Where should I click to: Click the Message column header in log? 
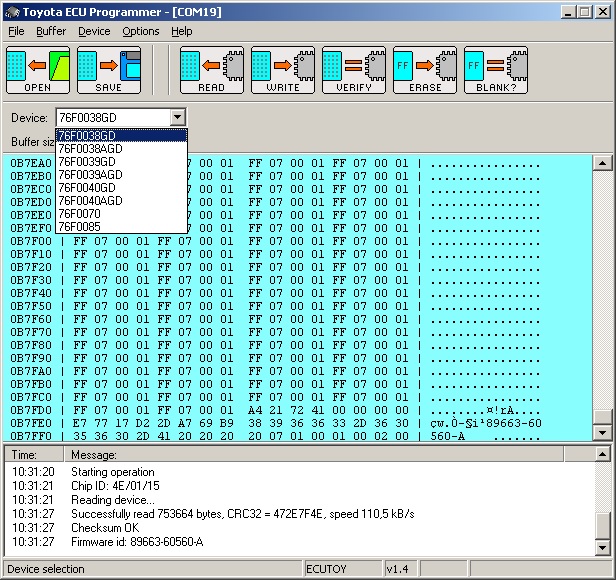tap(95, 455)
